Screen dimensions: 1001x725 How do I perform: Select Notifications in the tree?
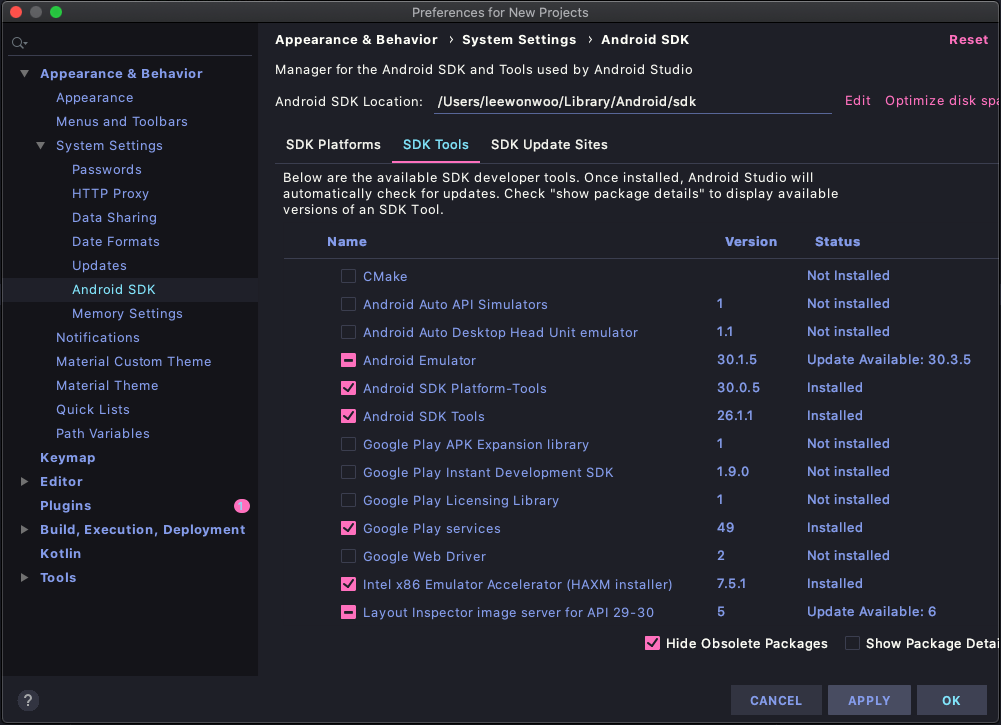[98, 338]
